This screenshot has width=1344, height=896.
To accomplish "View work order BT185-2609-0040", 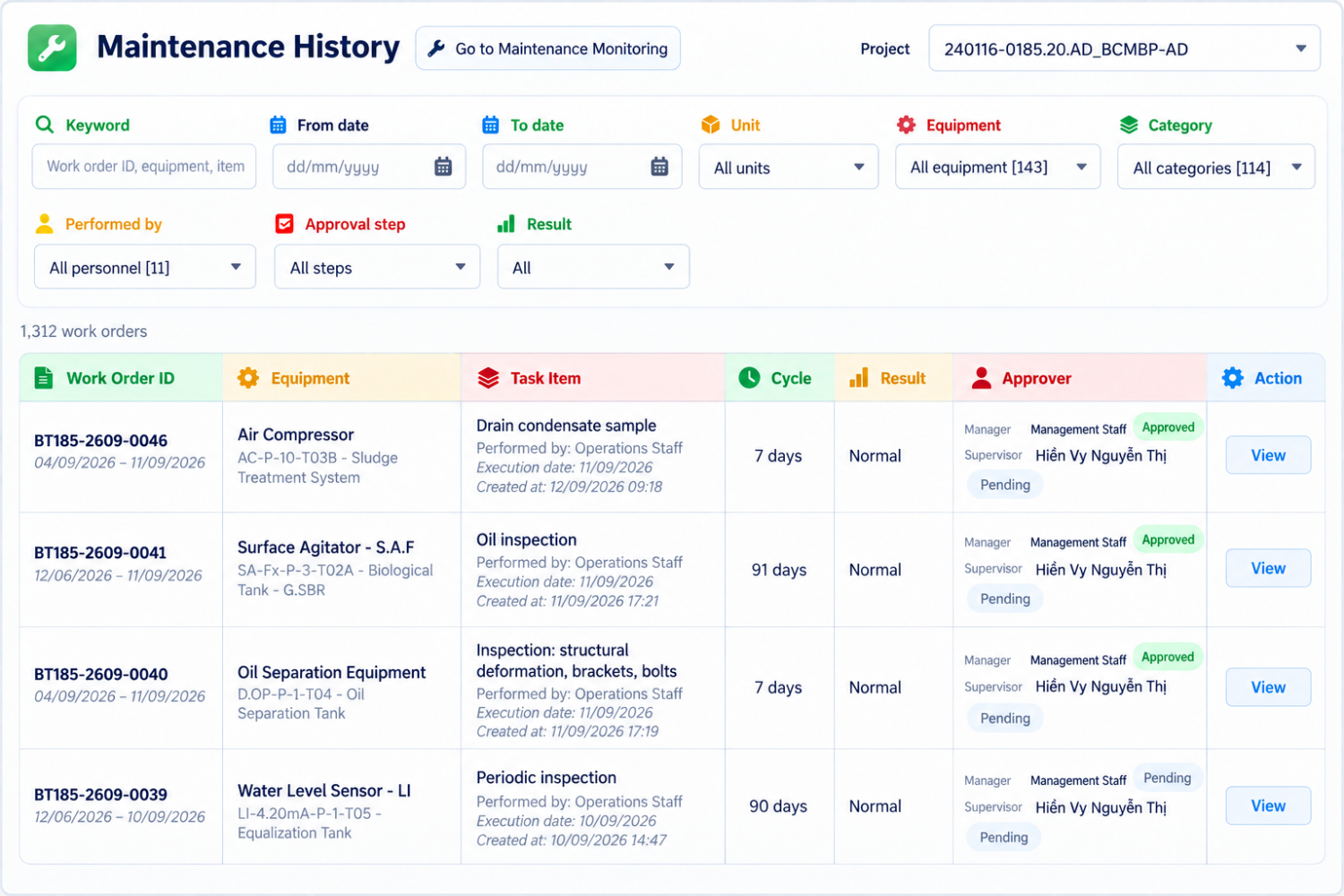I will pyautogui.click(x=1268, y=687).
